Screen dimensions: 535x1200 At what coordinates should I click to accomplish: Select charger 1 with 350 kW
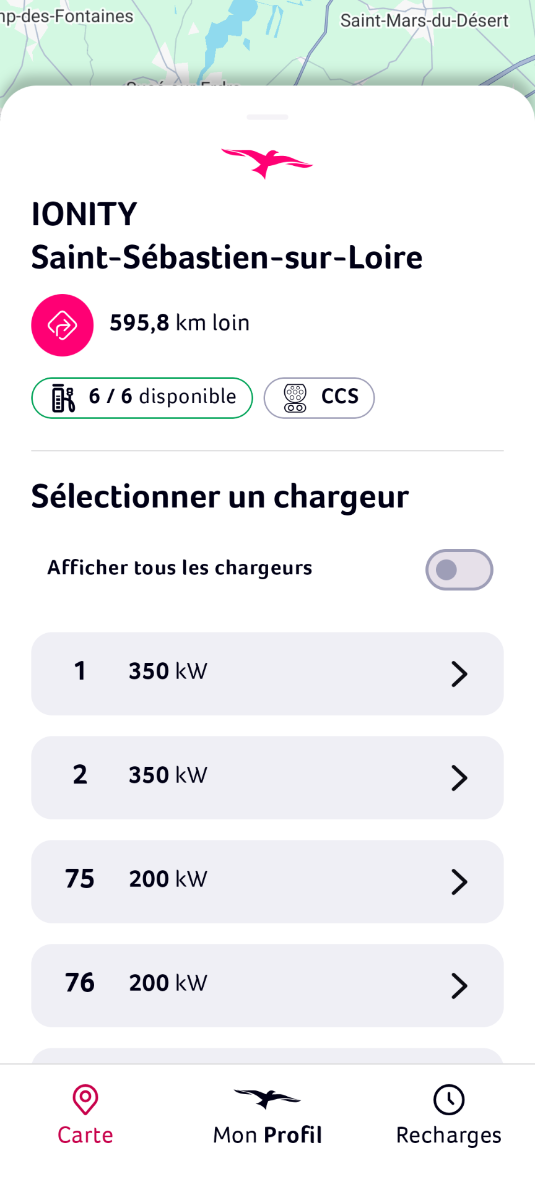[267, 674]
